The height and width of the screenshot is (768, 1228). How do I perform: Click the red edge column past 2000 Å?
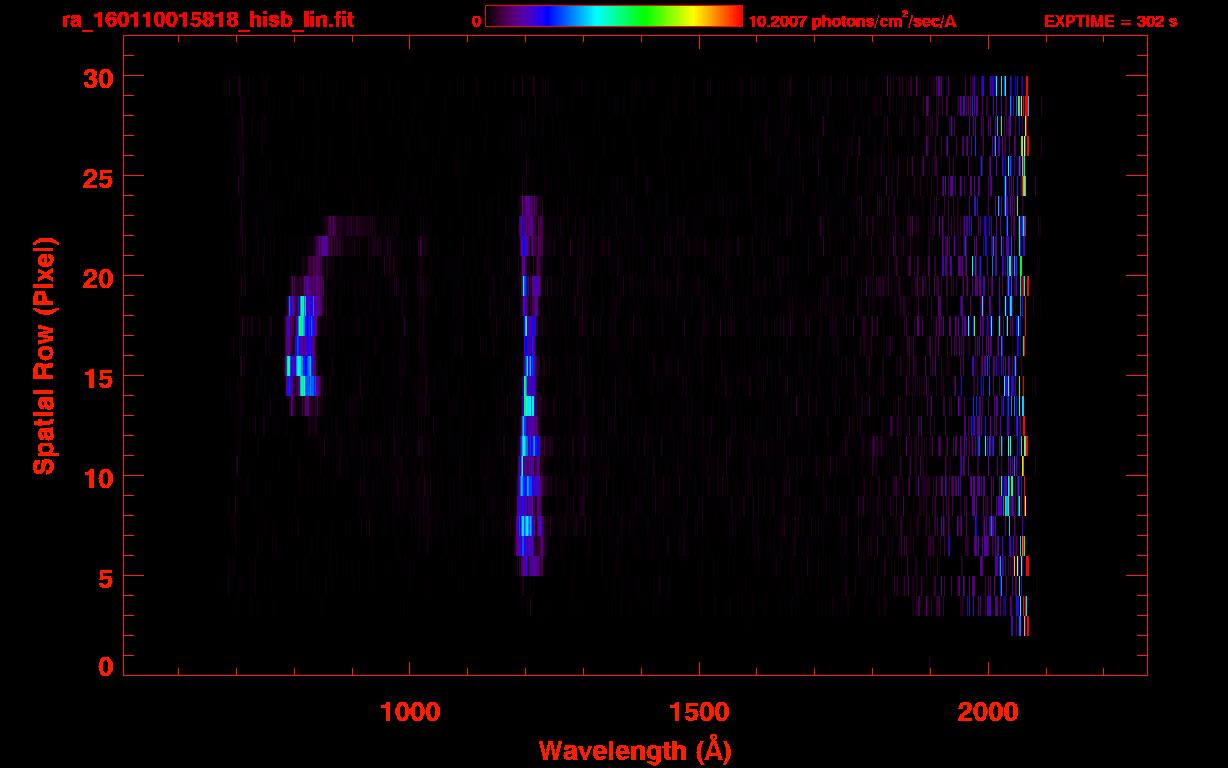pyautogui.click(x=1026, y=356)
